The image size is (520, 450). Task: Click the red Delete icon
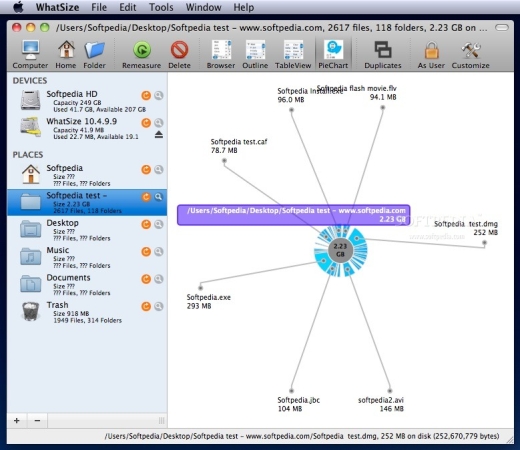pyautogui.click(x=179, y=50)
